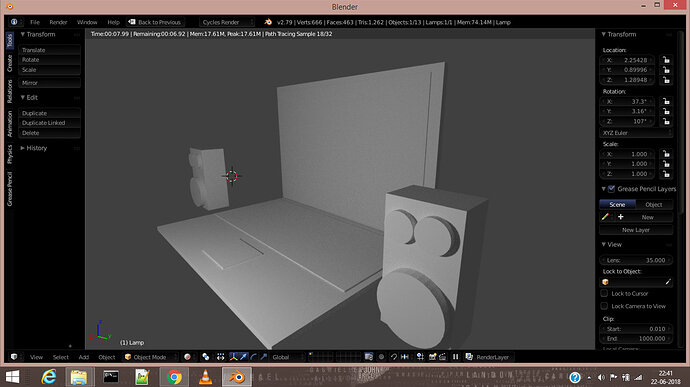Toggle lock for Location Z
Image resolution: width=690 pixels, height=387 pixels.
[x=666, y=80]
